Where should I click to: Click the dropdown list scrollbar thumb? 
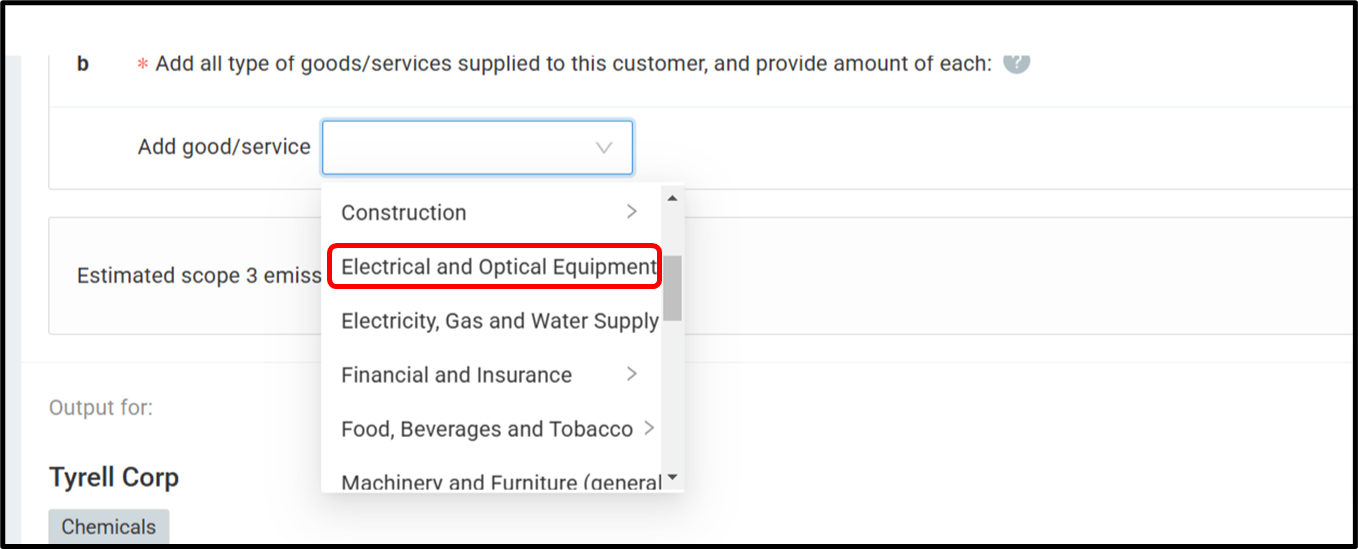pyautogui.click(x=672, y=288)
